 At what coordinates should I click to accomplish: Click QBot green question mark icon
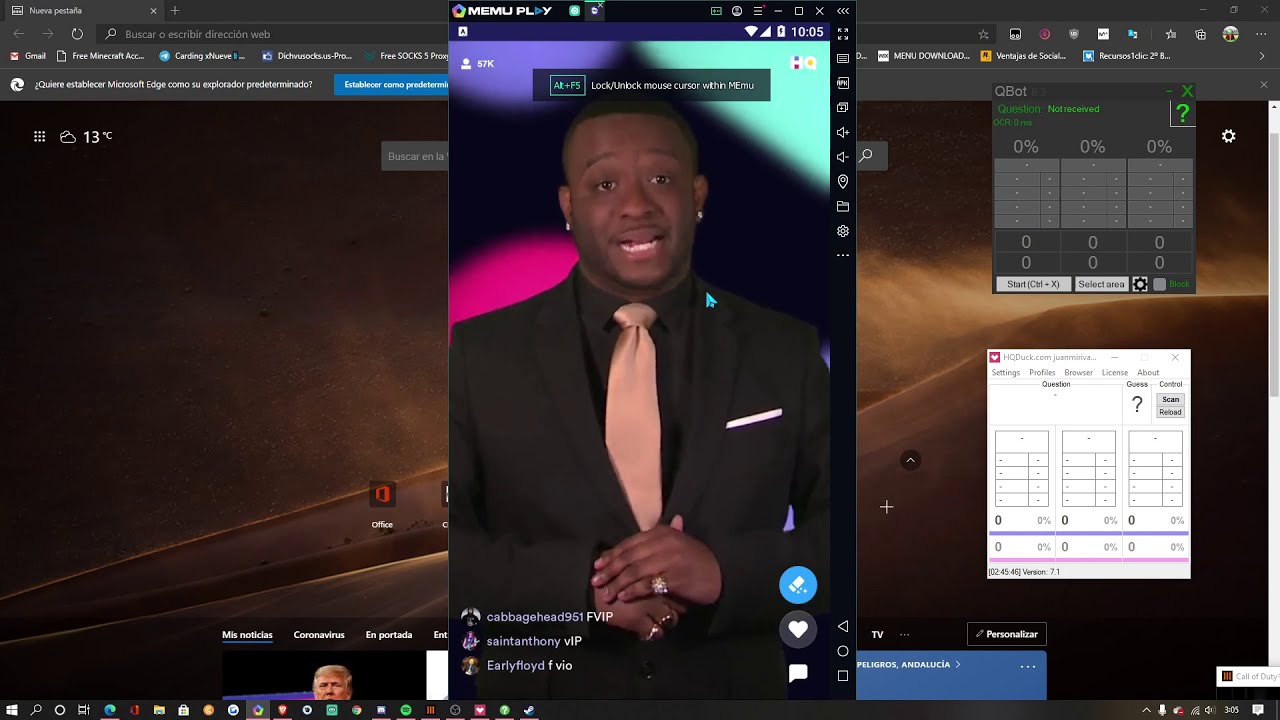(1182, 114)
